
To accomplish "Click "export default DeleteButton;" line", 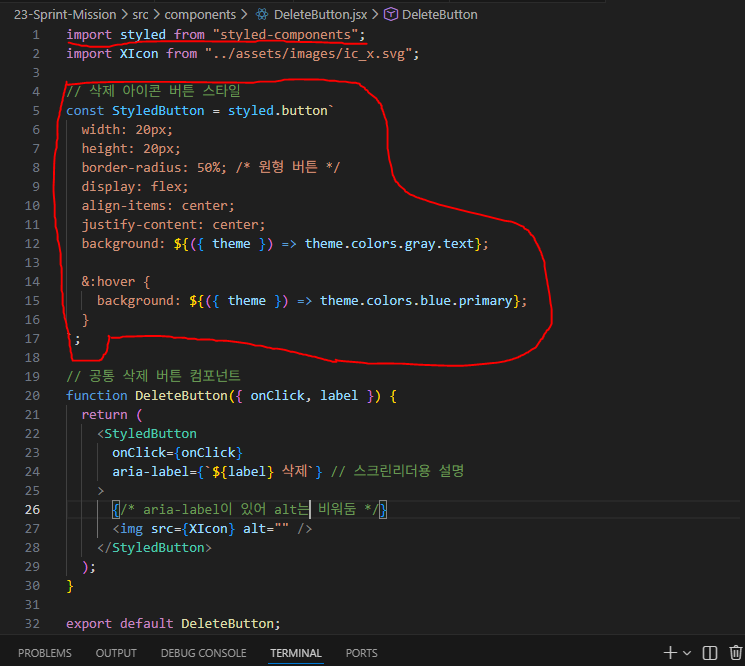I will click(x=173, y=624).
